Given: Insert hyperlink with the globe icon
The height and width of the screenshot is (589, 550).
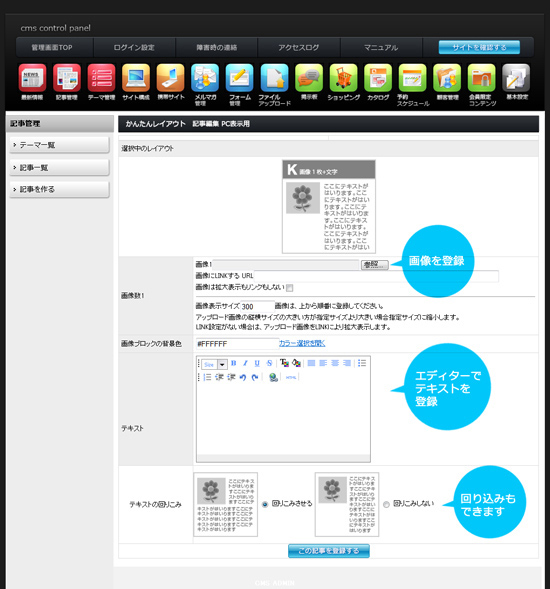Looking at the screenshot, I should [273, 377].
